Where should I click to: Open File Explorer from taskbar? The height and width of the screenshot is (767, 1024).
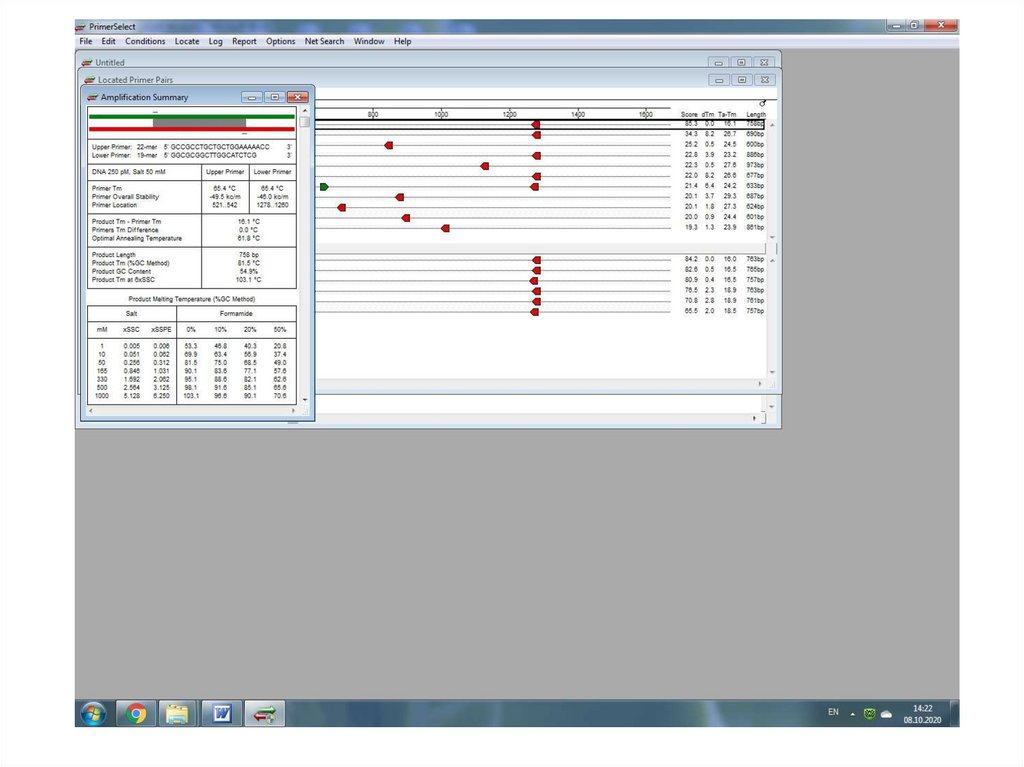coord(177,713)
